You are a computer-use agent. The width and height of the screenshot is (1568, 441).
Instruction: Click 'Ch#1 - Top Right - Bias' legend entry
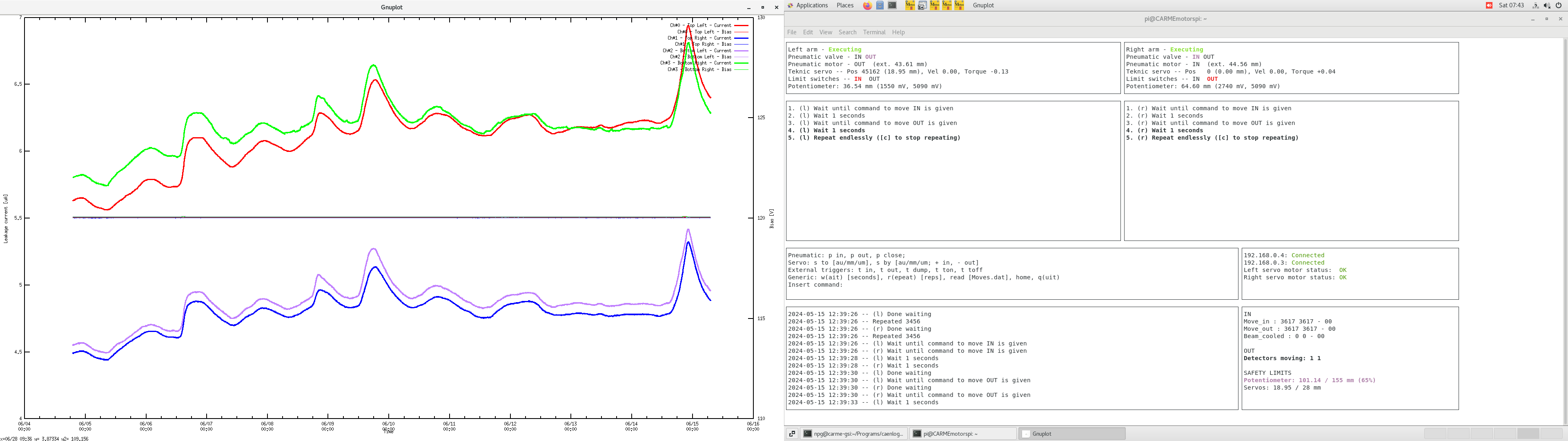tap(703, 44)
